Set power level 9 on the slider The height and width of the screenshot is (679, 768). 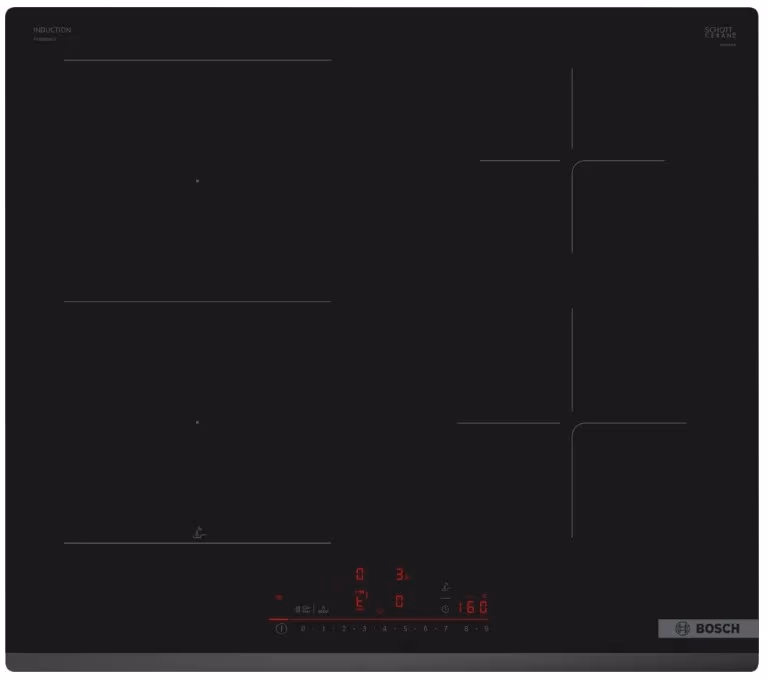[x=486, y=629]
